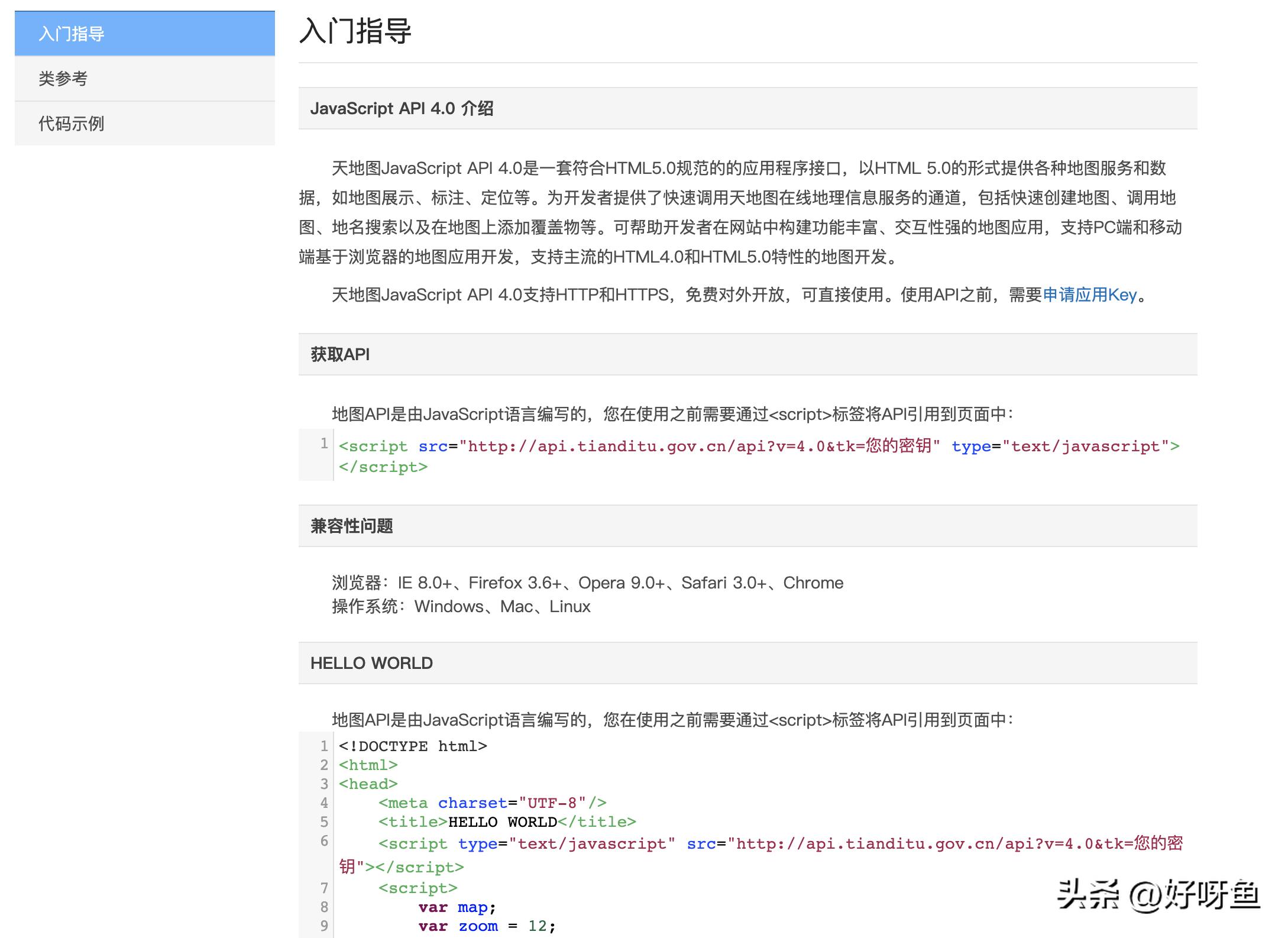The image size is (1288, 938).
Task: Click the DOCTYPE line in the HELLO WORLD example
Action: coord(414,746)
